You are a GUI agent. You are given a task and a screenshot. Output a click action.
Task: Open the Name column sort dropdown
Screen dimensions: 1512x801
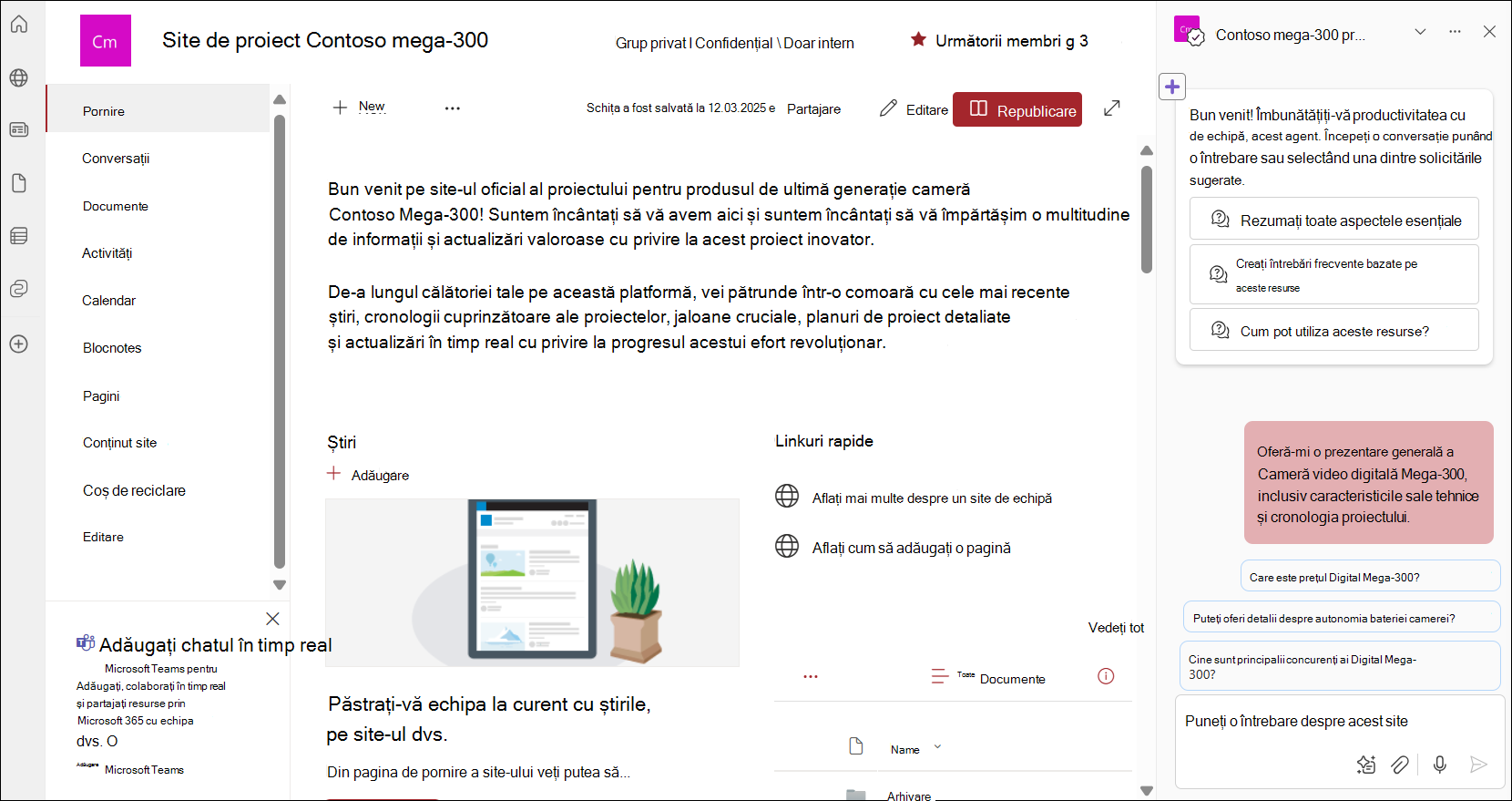(937, 747)
